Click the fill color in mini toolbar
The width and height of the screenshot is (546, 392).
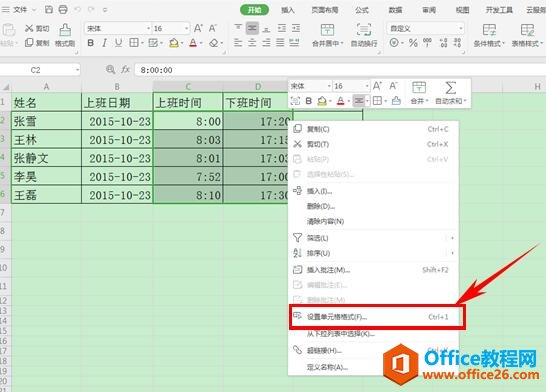(322, 101)
